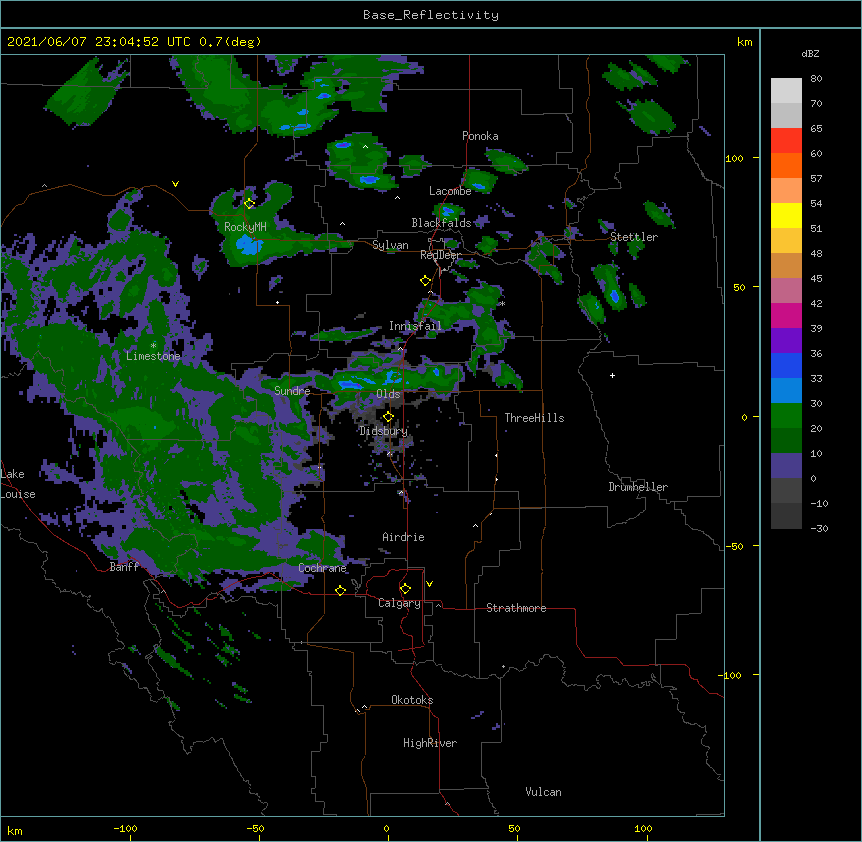Viewport: 862px width, 842px height.
Task: Click the white 80 dBZ legend swatch
Action: (x=786, y=91)
